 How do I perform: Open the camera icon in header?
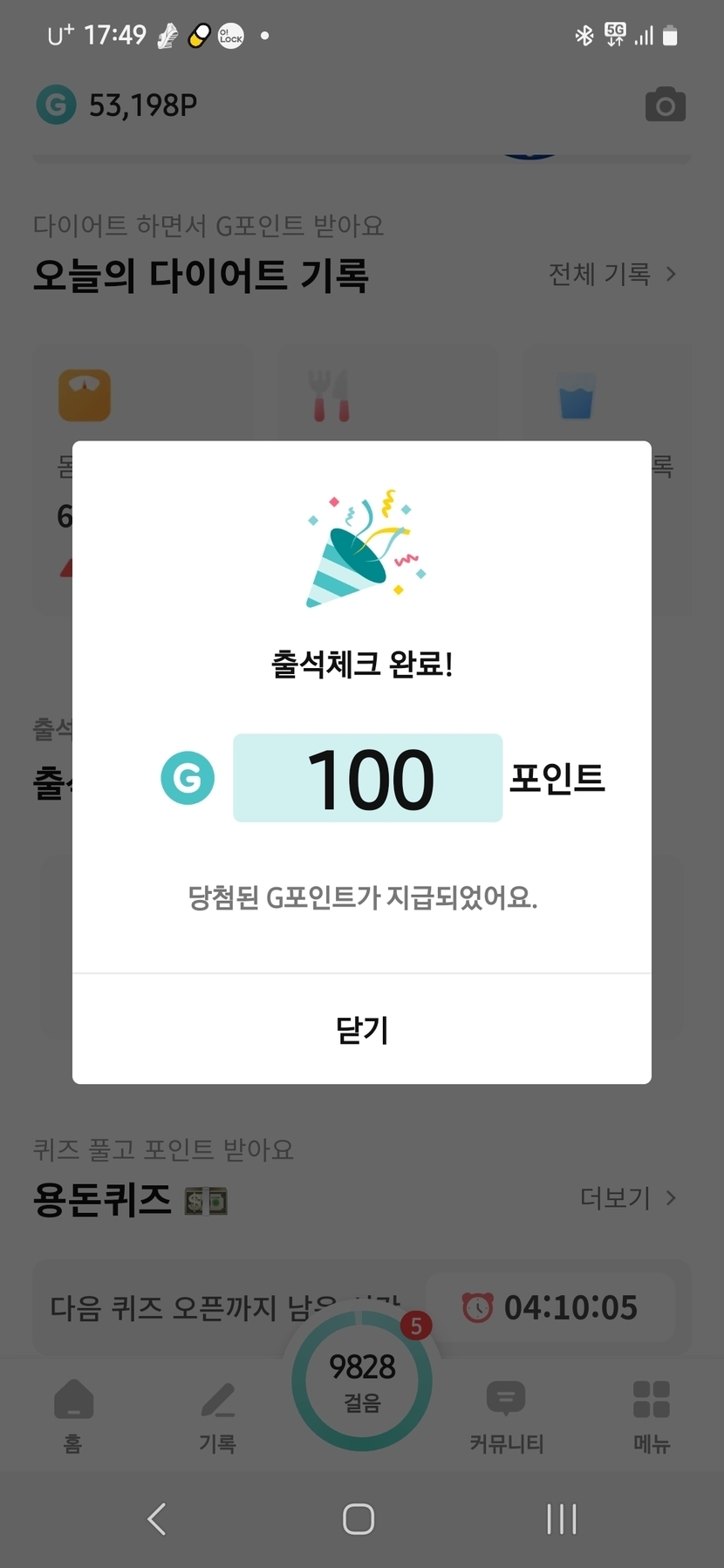[665, 106]
